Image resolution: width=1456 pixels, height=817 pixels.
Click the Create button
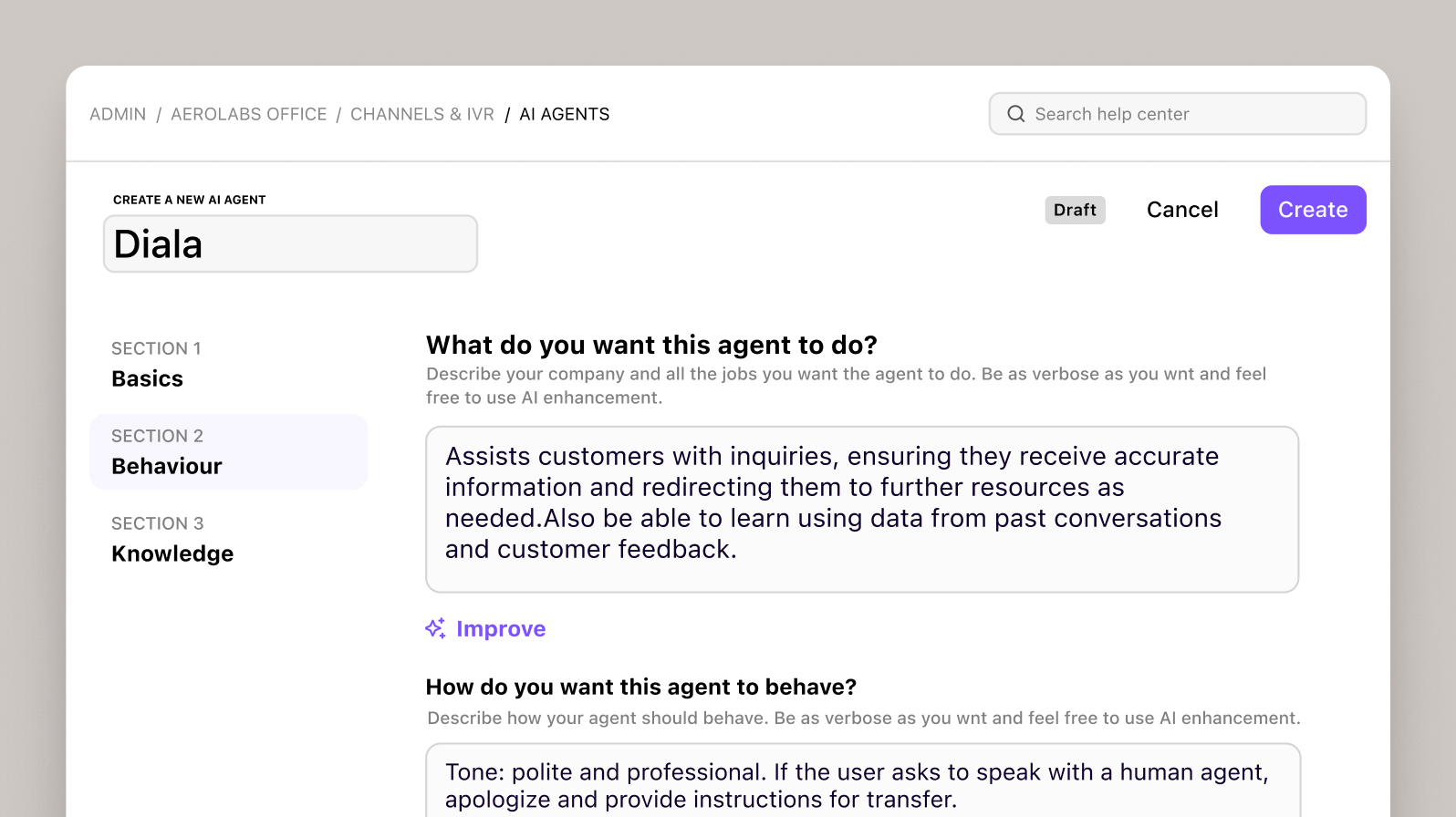[x=1313, y=209]
